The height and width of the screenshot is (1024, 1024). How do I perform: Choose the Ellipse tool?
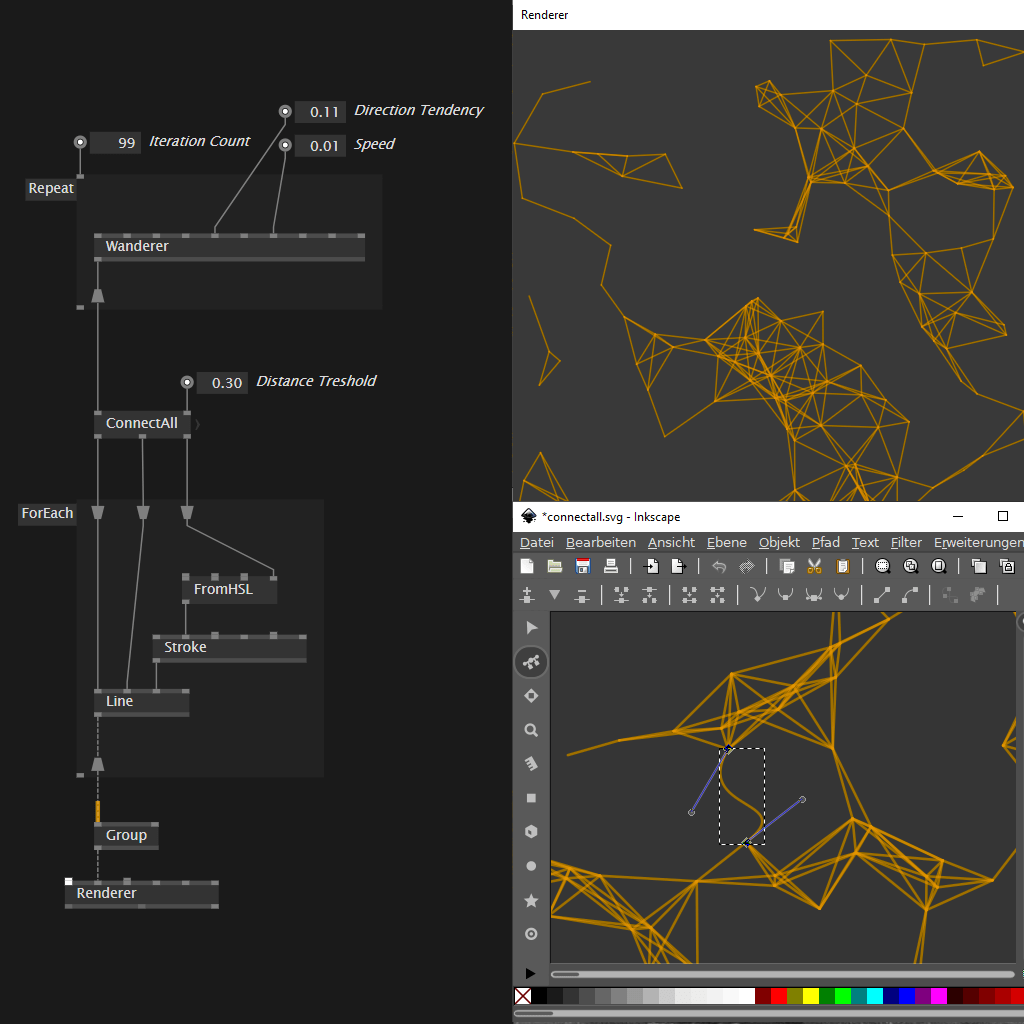point(531,865)
